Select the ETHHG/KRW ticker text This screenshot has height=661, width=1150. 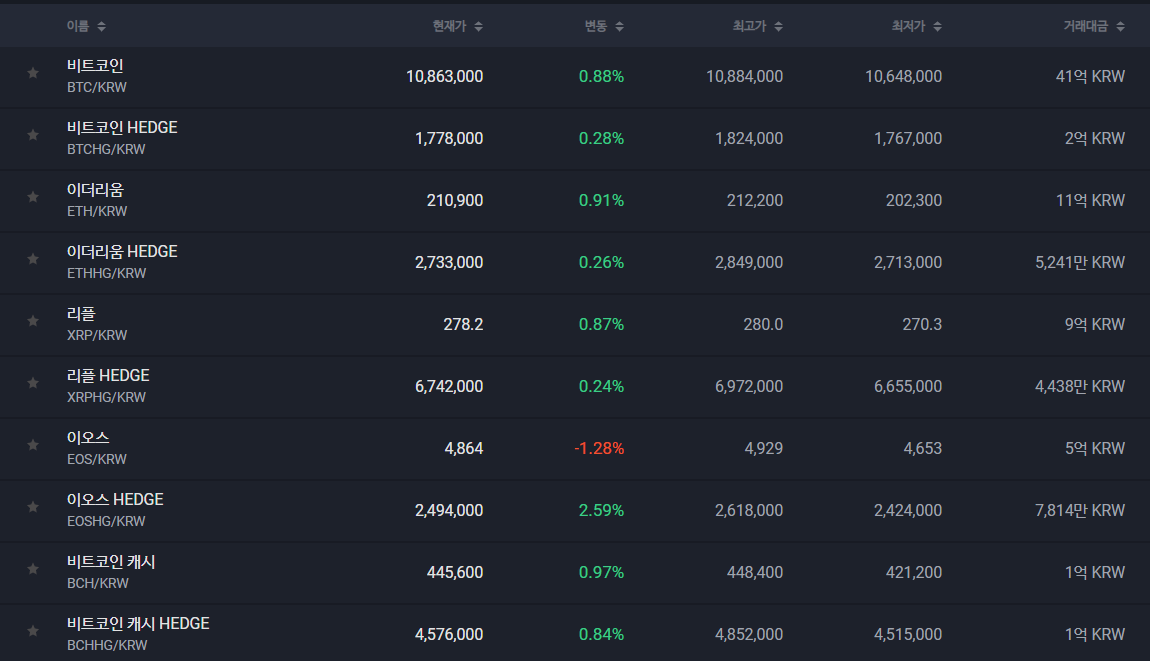coord(106,273)
